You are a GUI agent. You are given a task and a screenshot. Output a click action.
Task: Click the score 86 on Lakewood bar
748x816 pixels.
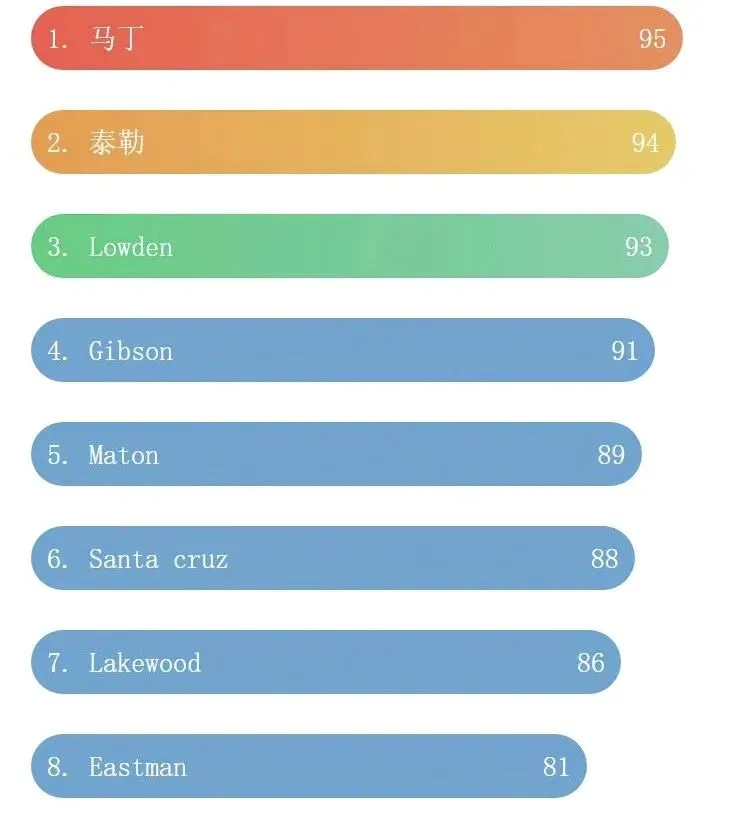pyautogui.click(x=590, y=663)
